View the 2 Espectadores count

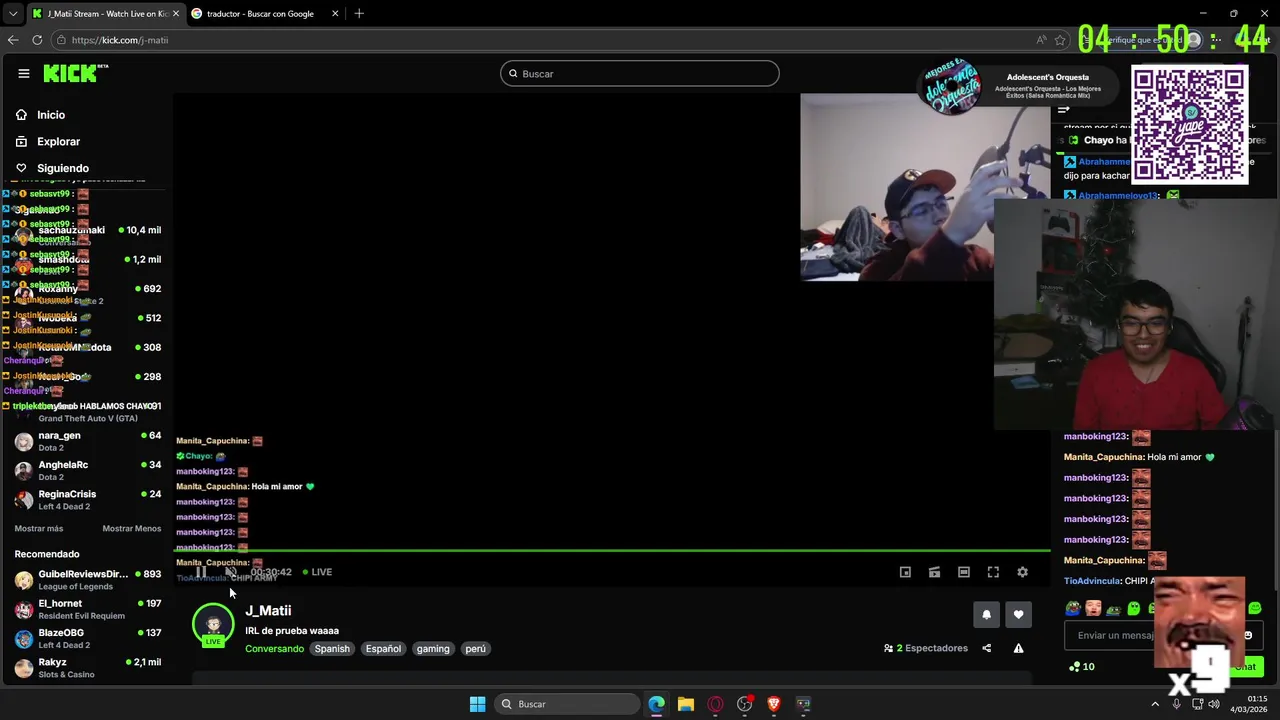coord(926,648)
